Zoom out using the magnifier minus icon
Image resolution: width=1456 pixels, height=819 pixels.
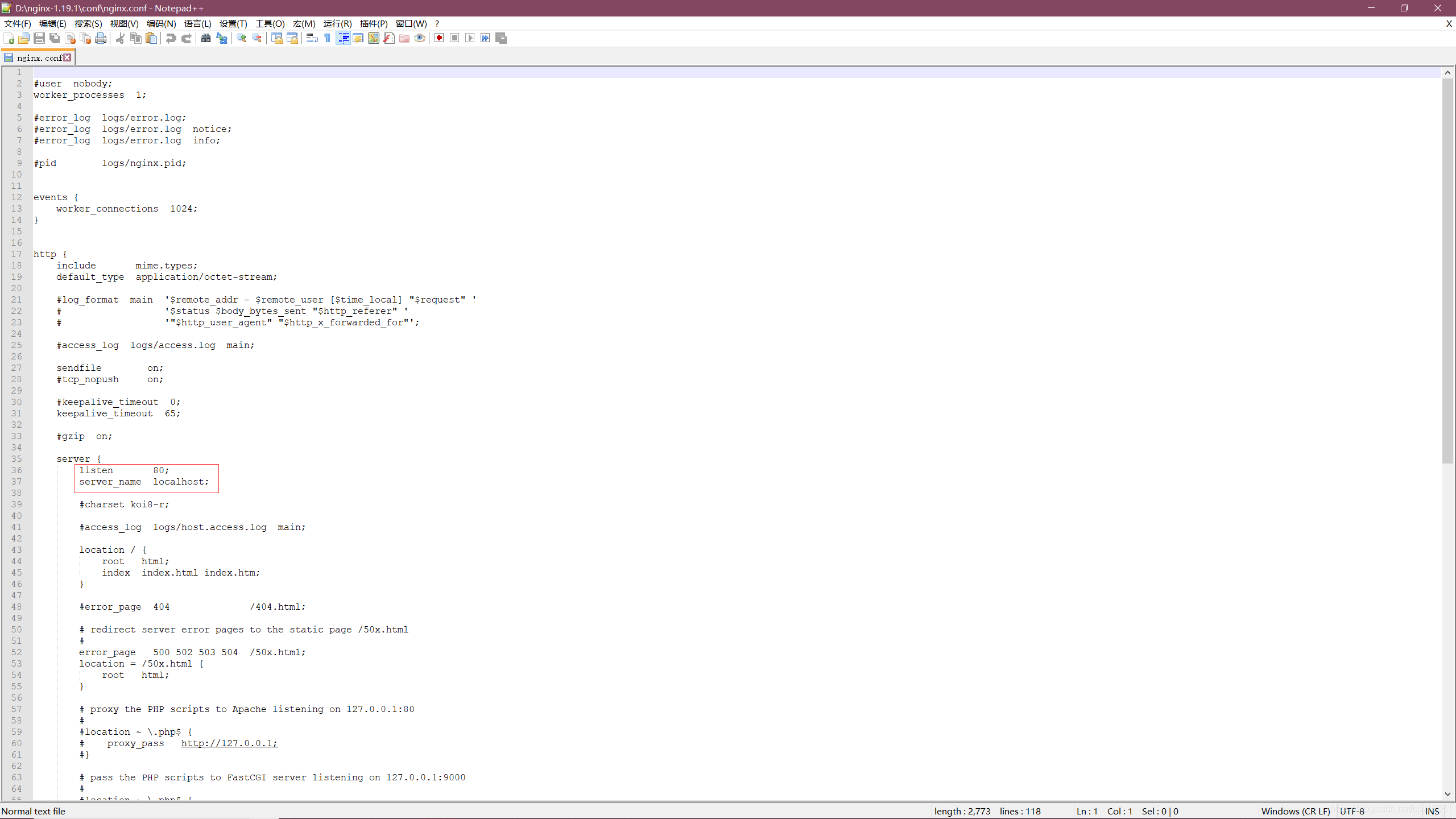pos(257,38)
